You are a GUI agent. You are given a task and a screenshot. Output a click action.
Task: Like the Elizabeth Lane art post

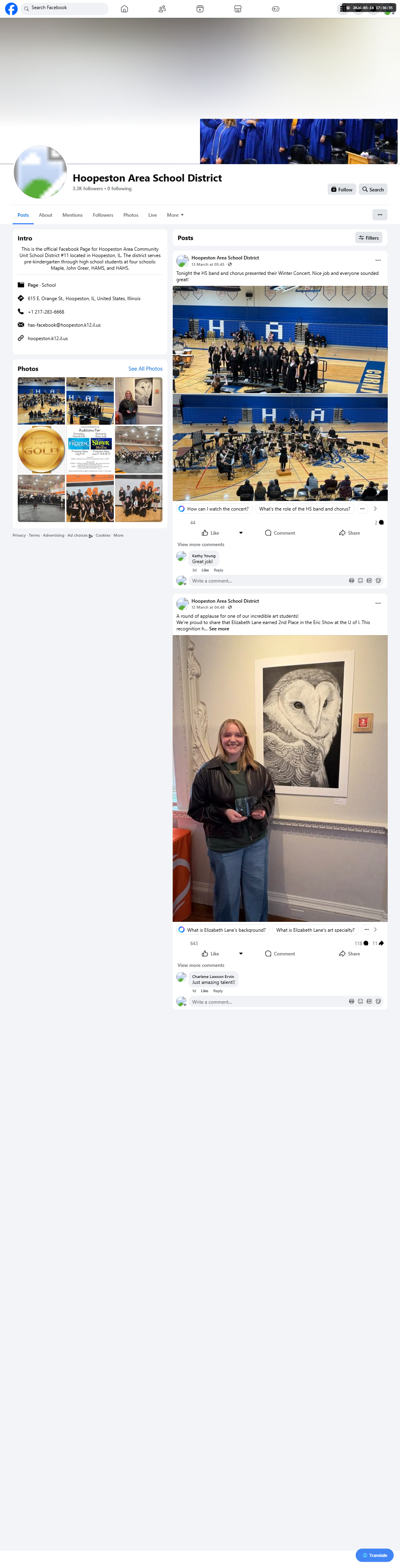(210, 954)
